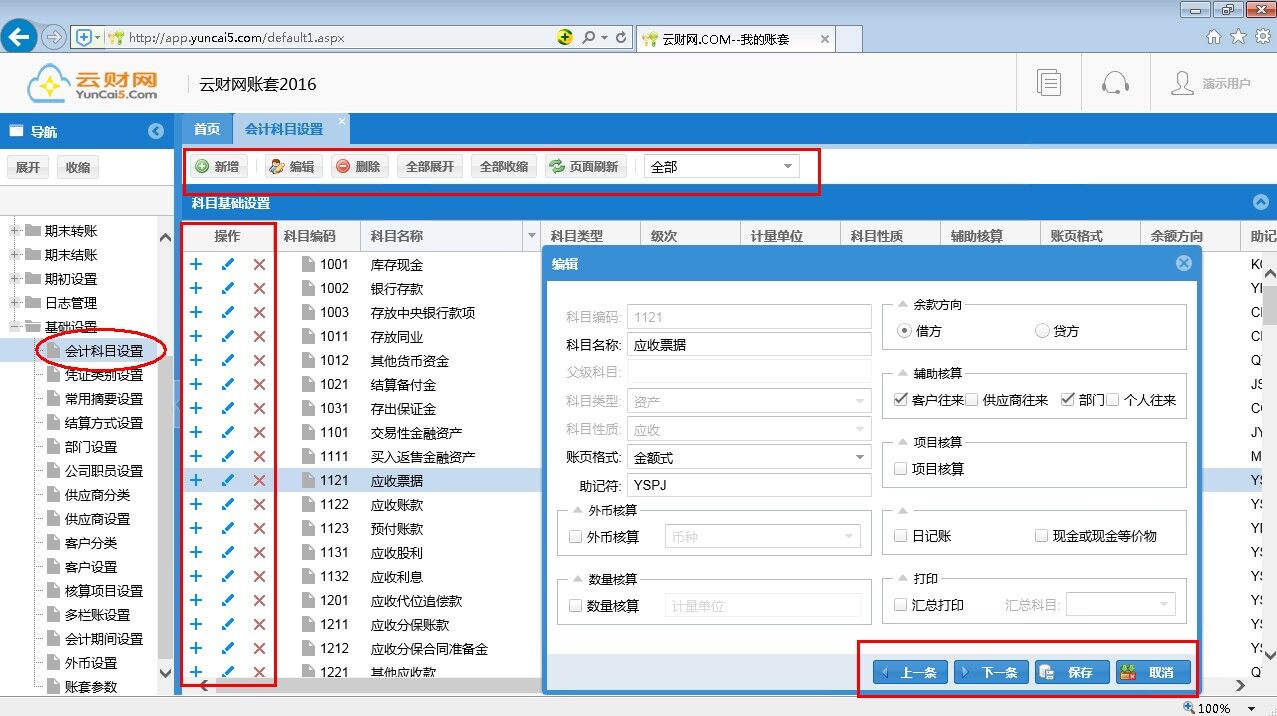
Task: Click the 保存 button in dialog
Action: pyautogui.click(x=1070, y=672)
